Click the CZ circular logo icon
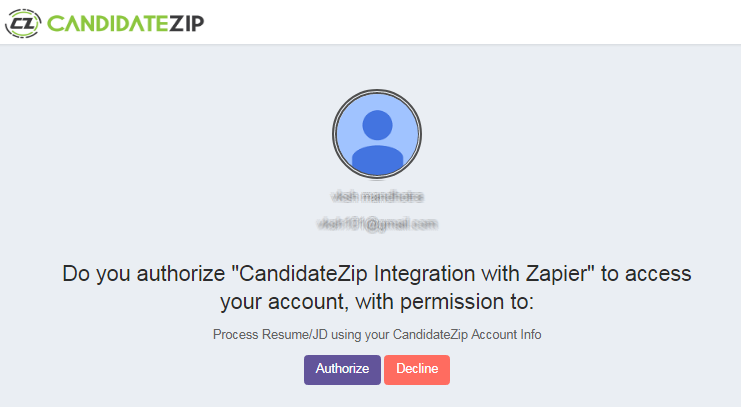Screen dimensions: 741x407 (23, 23)
